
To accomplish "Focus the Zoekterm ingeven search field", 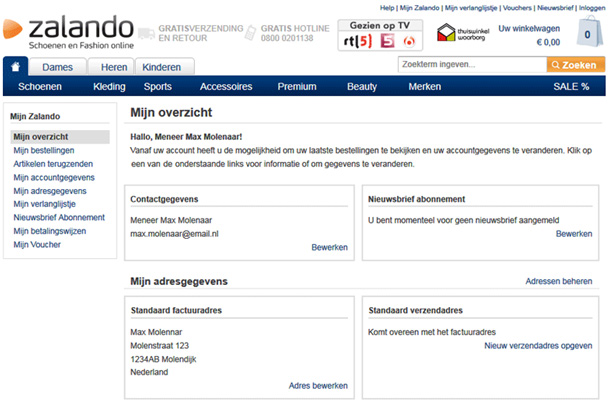I will click(472, 64).
